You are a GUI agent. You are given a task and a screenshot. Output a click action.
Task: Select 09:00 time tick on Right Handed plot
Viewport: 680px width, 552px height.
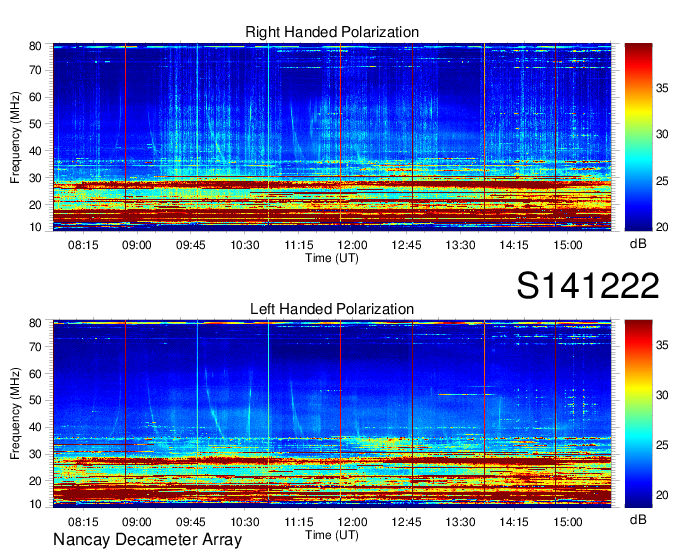coord(137,245)
